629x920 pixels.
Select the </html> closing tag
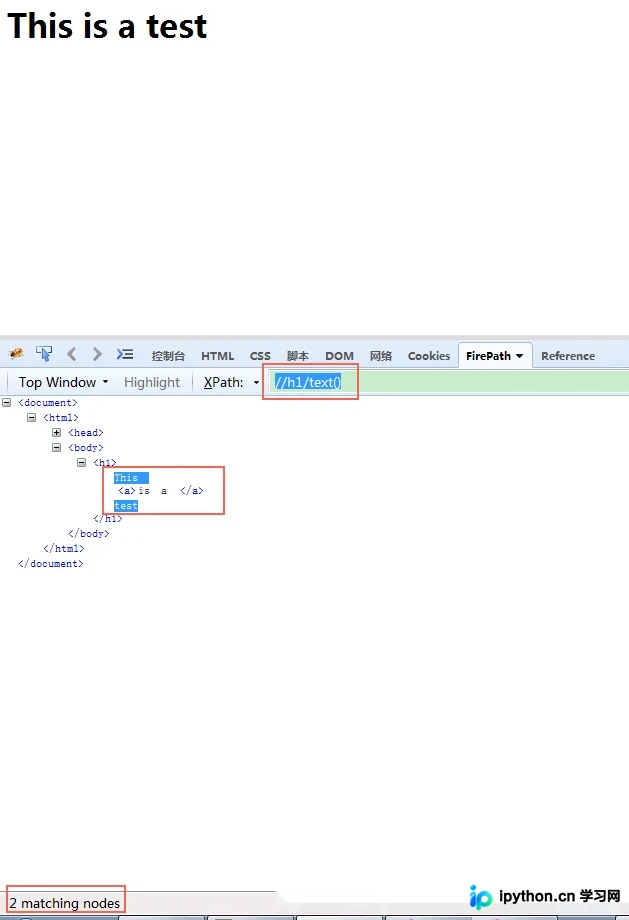[x=63, y=549]
